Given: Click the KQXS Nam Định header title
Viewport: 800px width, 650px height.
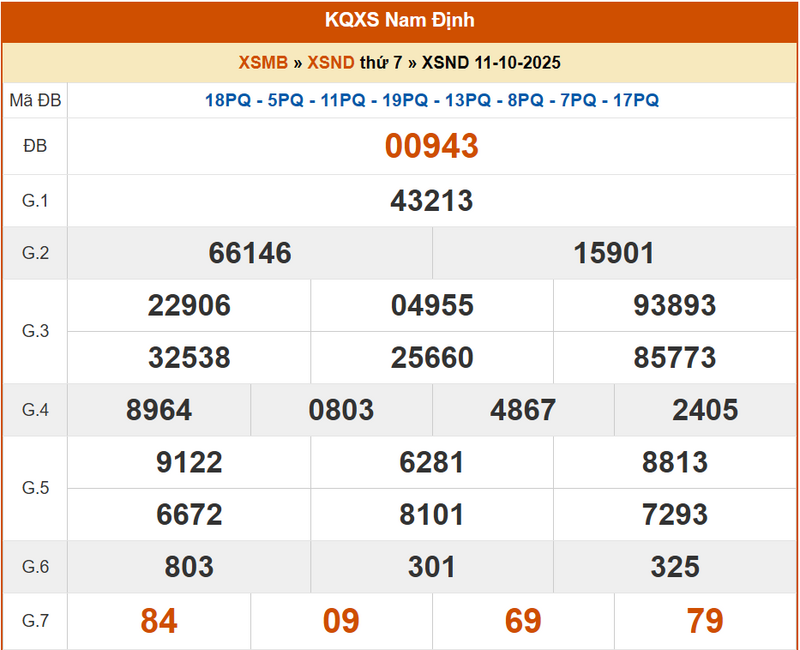Looking at the screenshot, I should (400, 20).
